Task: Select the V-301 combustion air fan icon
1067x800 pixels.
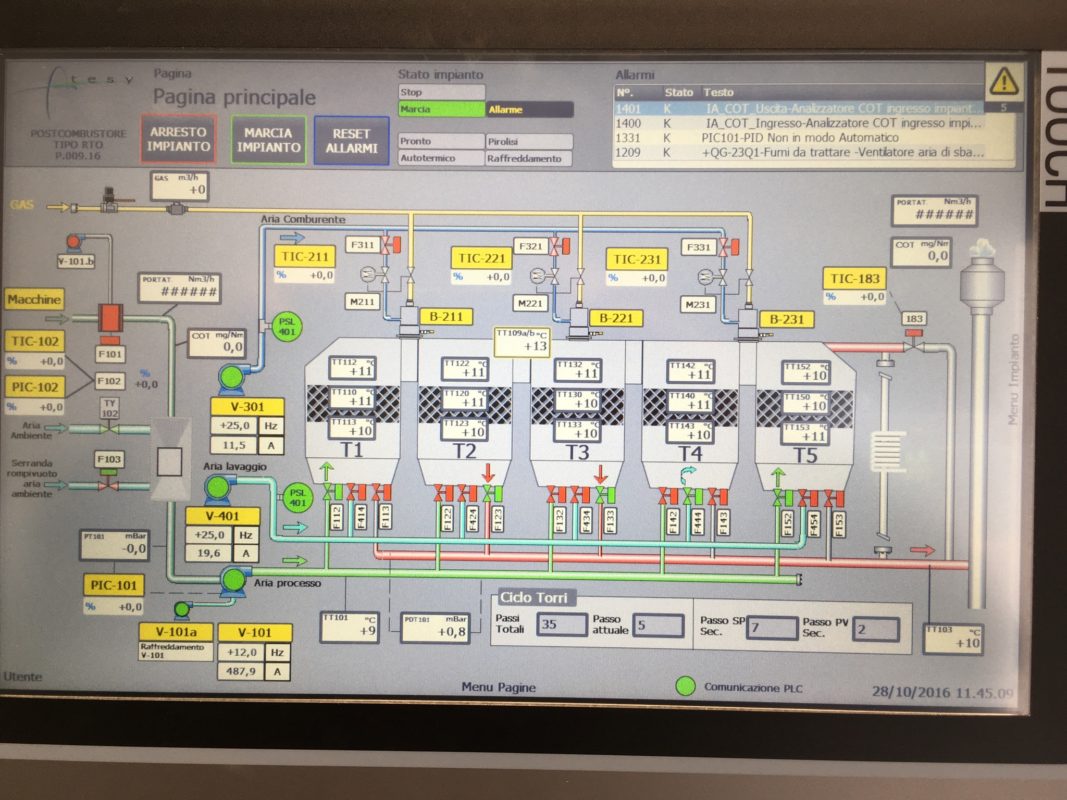Action: [232, 378]
